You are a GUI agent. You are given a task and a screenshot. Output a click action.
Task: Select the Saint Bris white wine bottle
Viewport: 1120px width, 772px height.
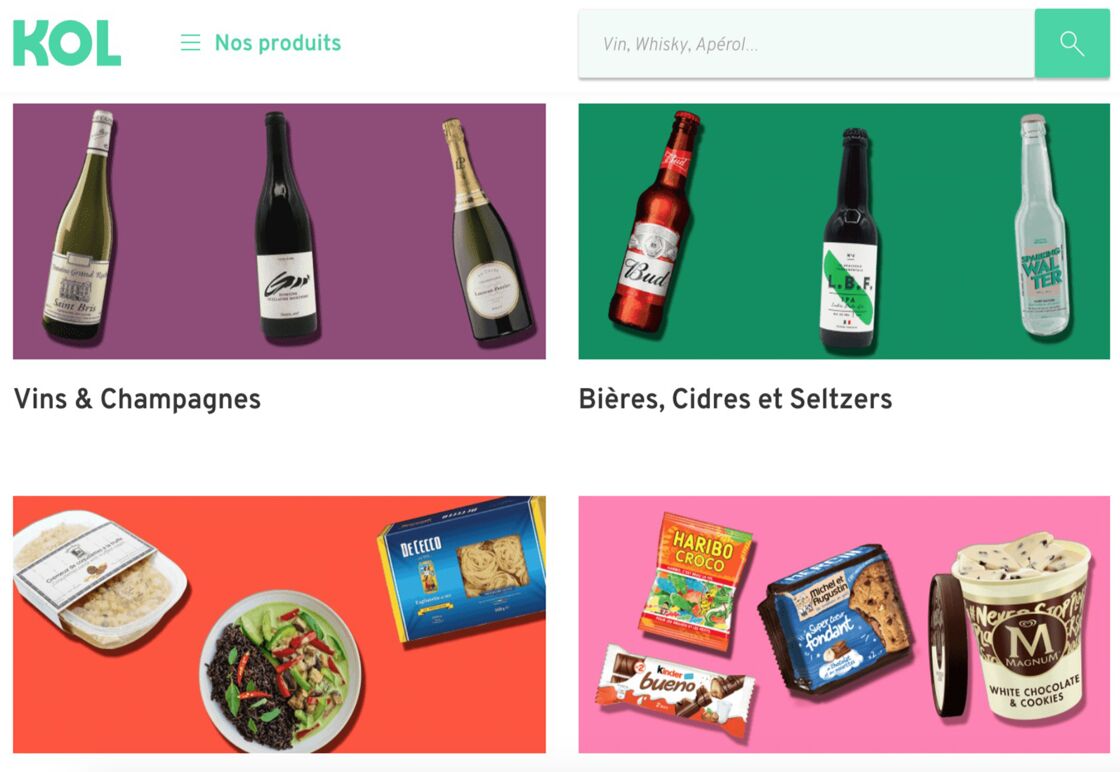tap(81, 225)
